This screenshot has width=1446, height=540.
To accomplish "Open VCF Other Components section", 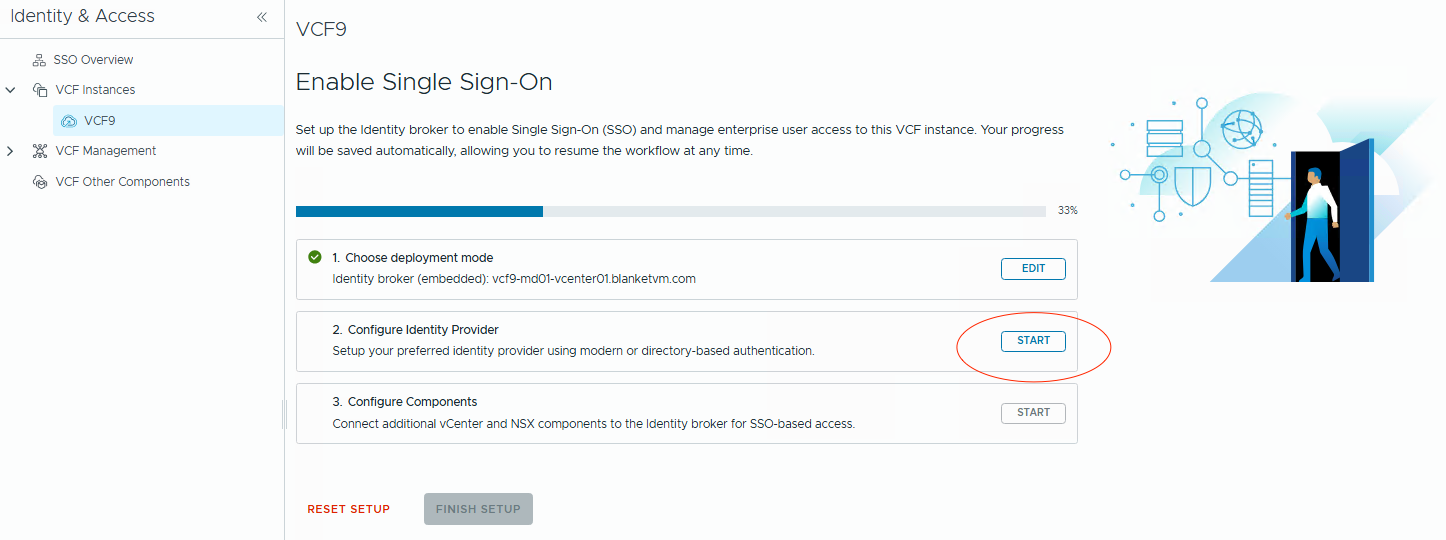I will click(x=122, y=182).
